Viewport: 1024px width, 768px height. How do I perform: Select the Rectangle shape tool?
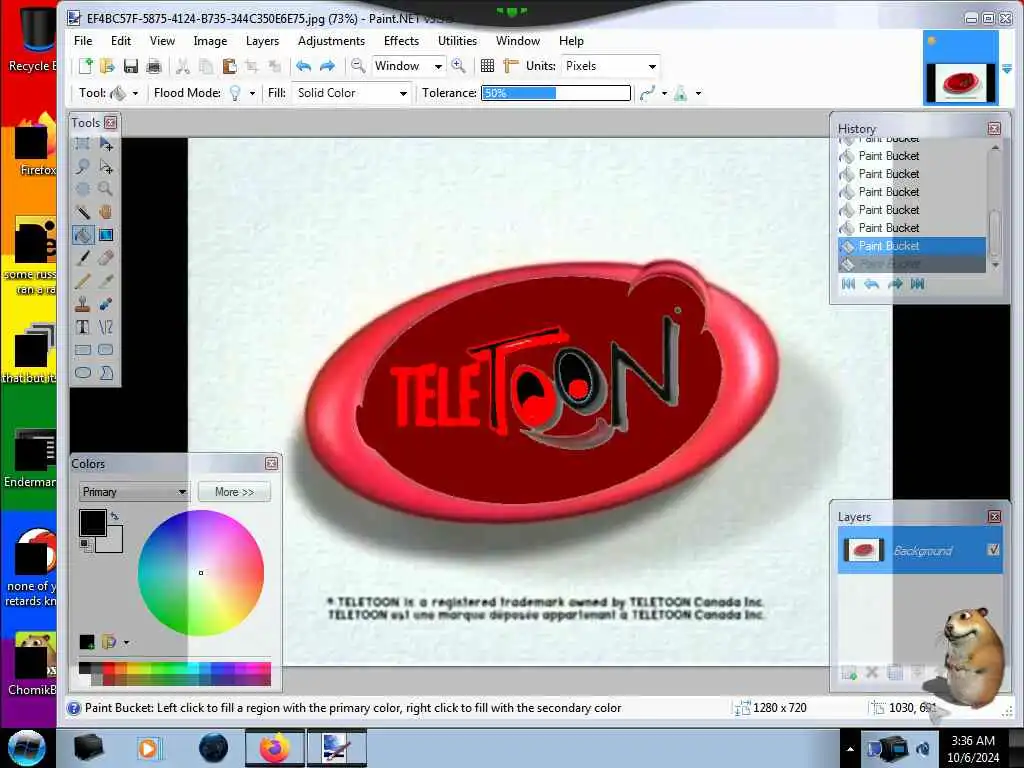83,350
